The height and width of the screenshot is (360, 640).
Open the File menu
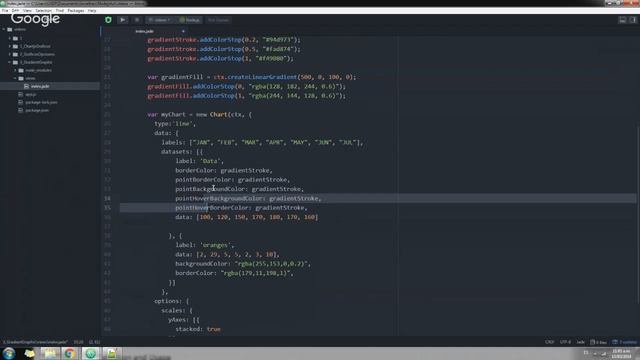(x=5, y=11)
